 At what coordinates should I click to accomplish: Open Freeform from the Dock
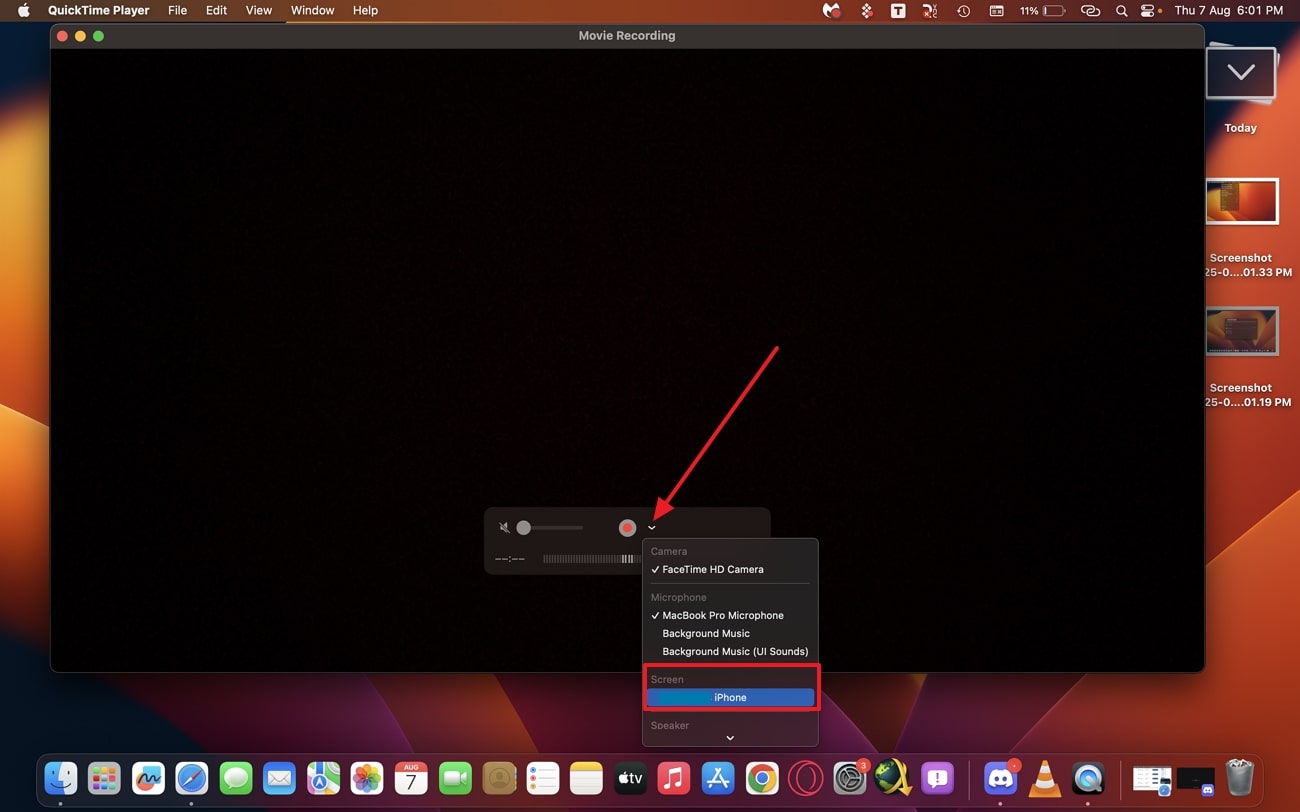click(x=148, y=778)
